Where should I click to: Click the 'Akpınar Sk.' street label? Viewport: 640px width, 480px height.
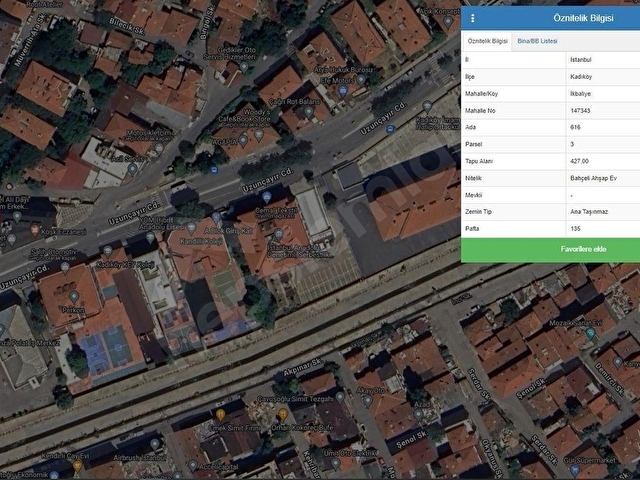click(x=303, y=367)
